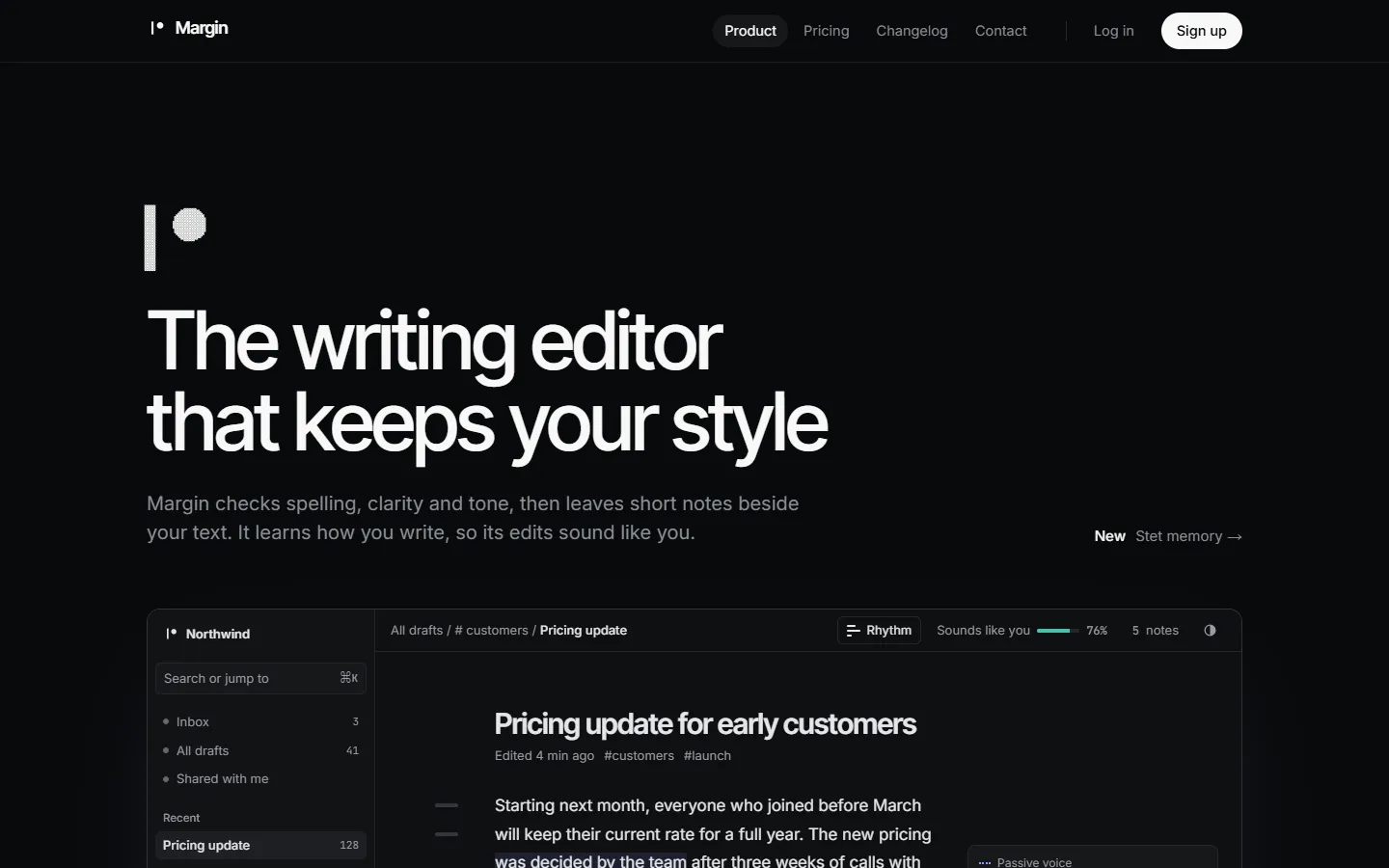Toggle the Rhythm view button
1389x868 pixels.
pos(879,631)
